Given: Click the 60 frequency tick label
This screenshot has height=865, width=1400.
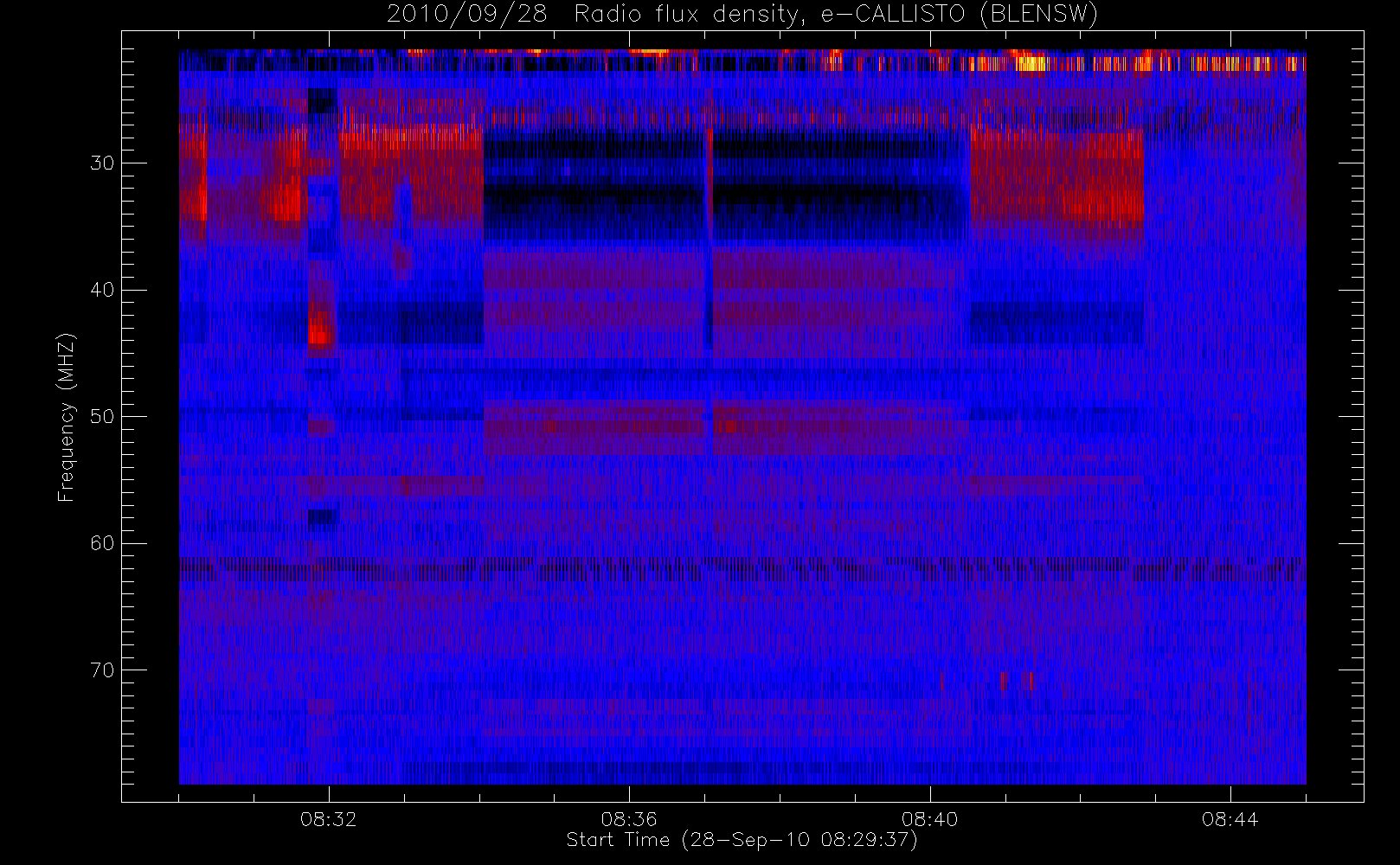Looking at the screenshot, I should [x=102, y=543].
